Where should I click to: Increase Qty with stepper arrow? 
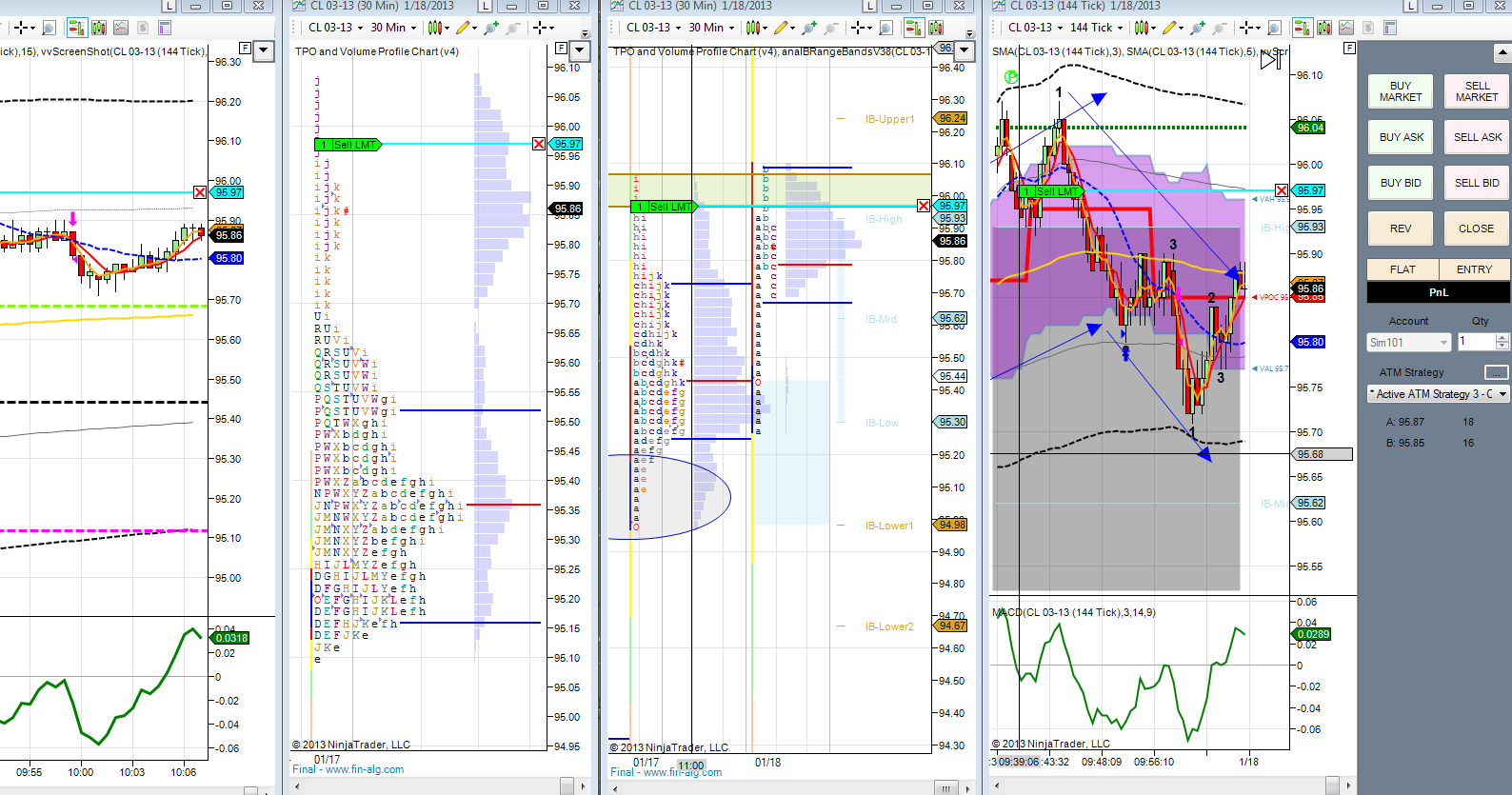tap(1502, 338)
